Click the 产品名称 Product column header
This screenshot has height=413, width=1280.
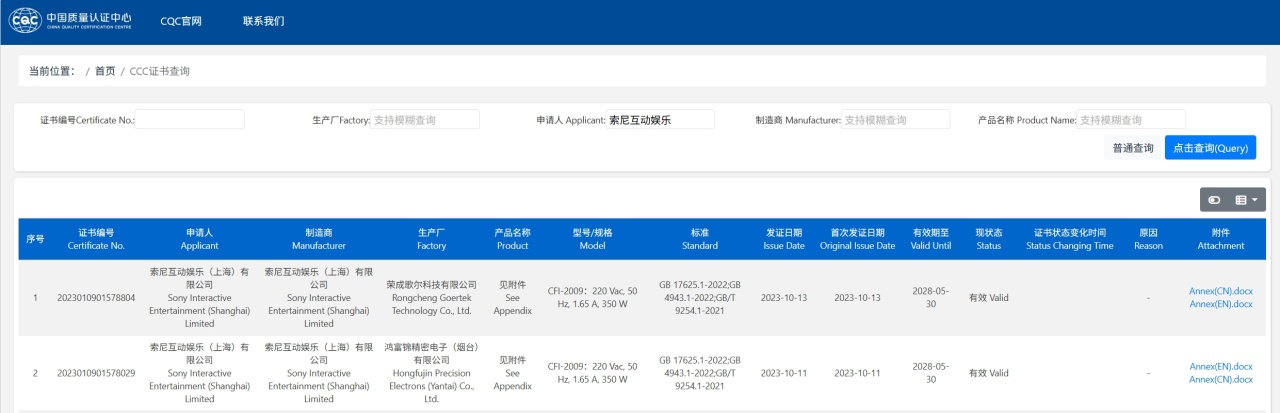click(x=512, y=239)
